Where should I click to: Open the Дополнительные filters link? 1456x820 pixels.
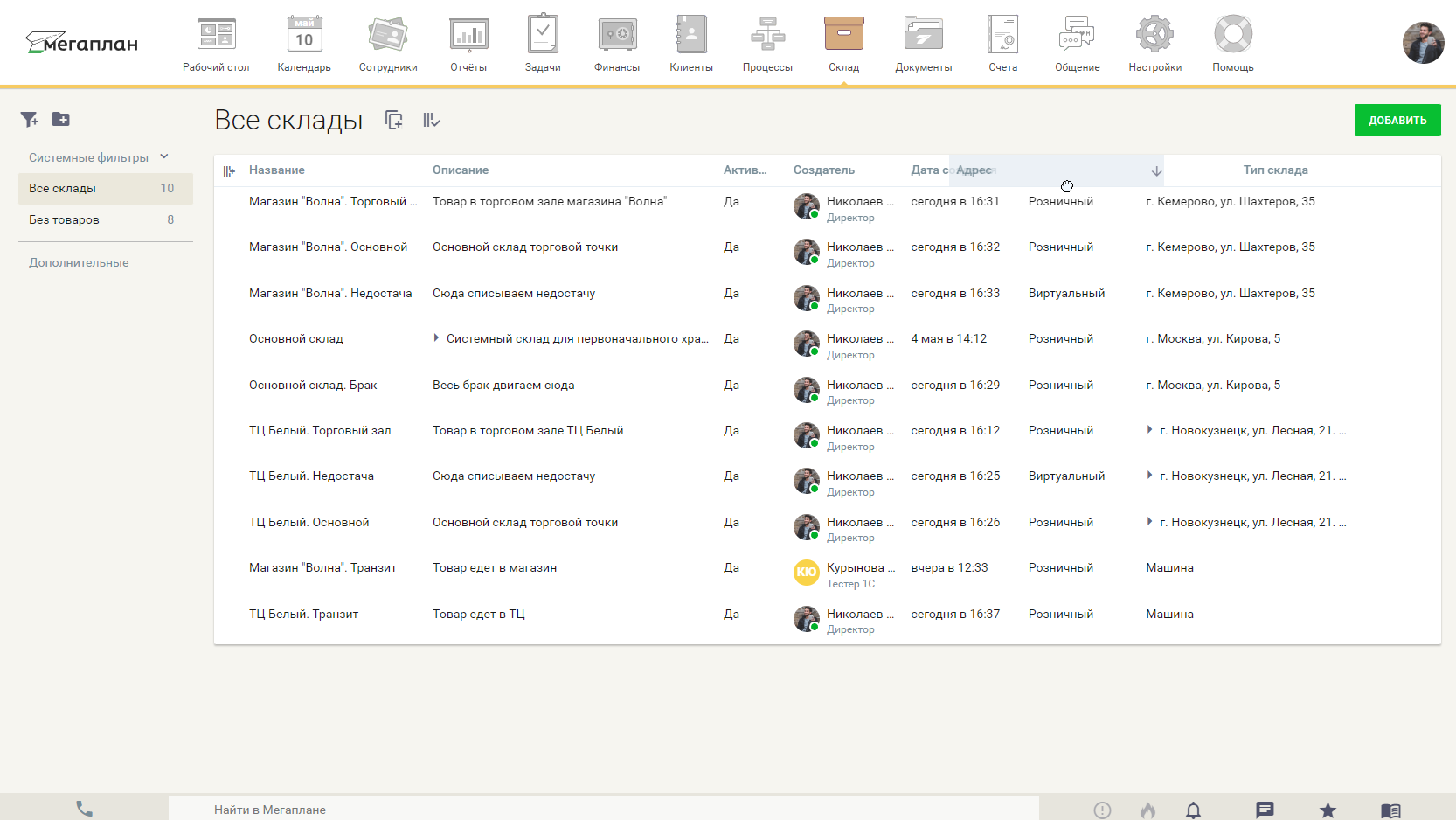click(79, 261)
